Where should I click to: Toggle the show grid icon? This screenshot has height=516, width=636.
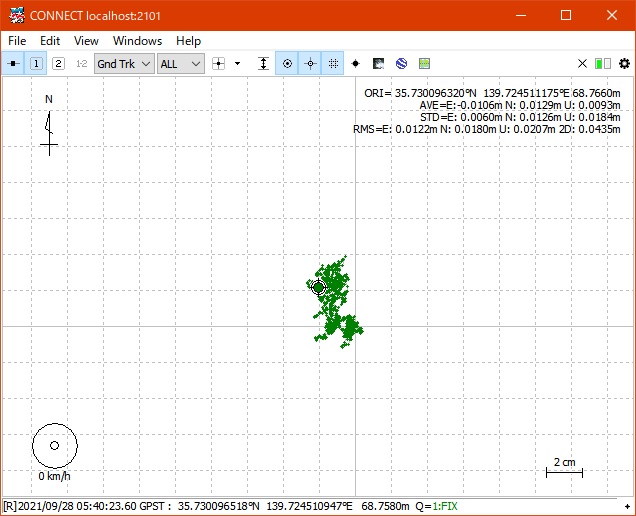(x=333, y=63)
